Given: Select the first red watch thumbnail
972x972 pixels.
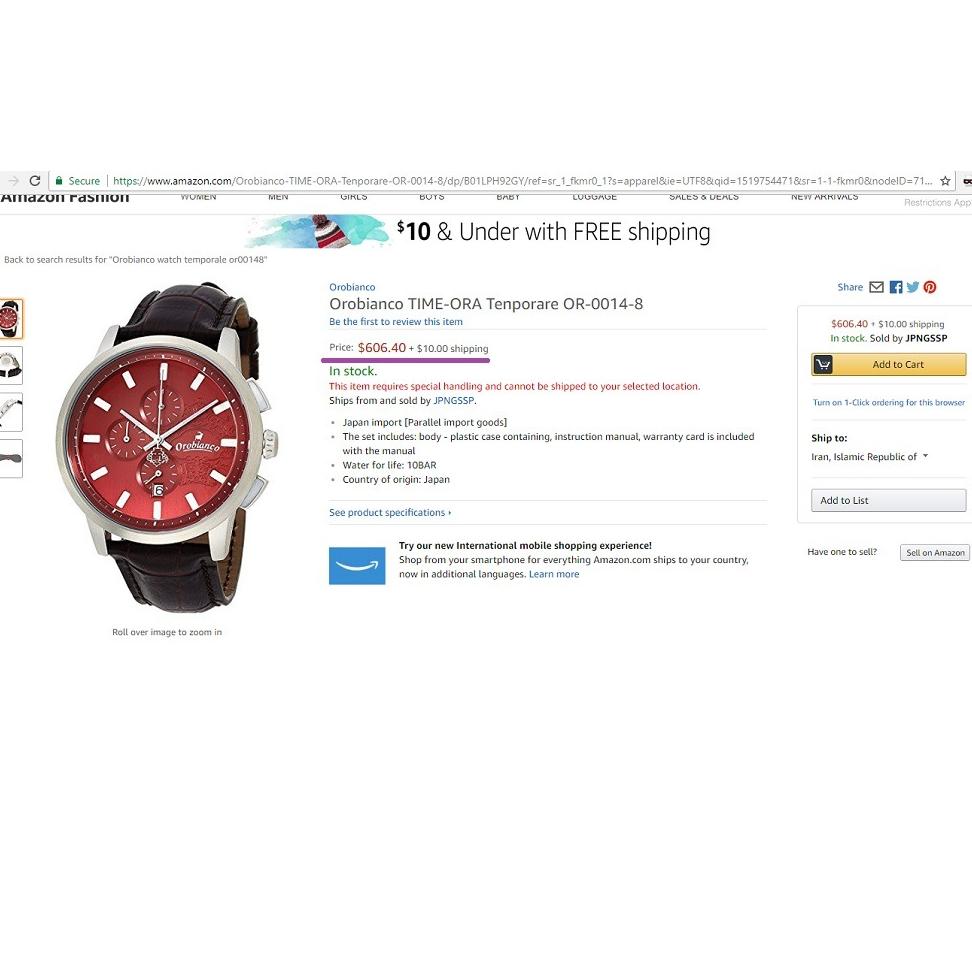Looking at the screenshot, I should click(x=11, y=319).
